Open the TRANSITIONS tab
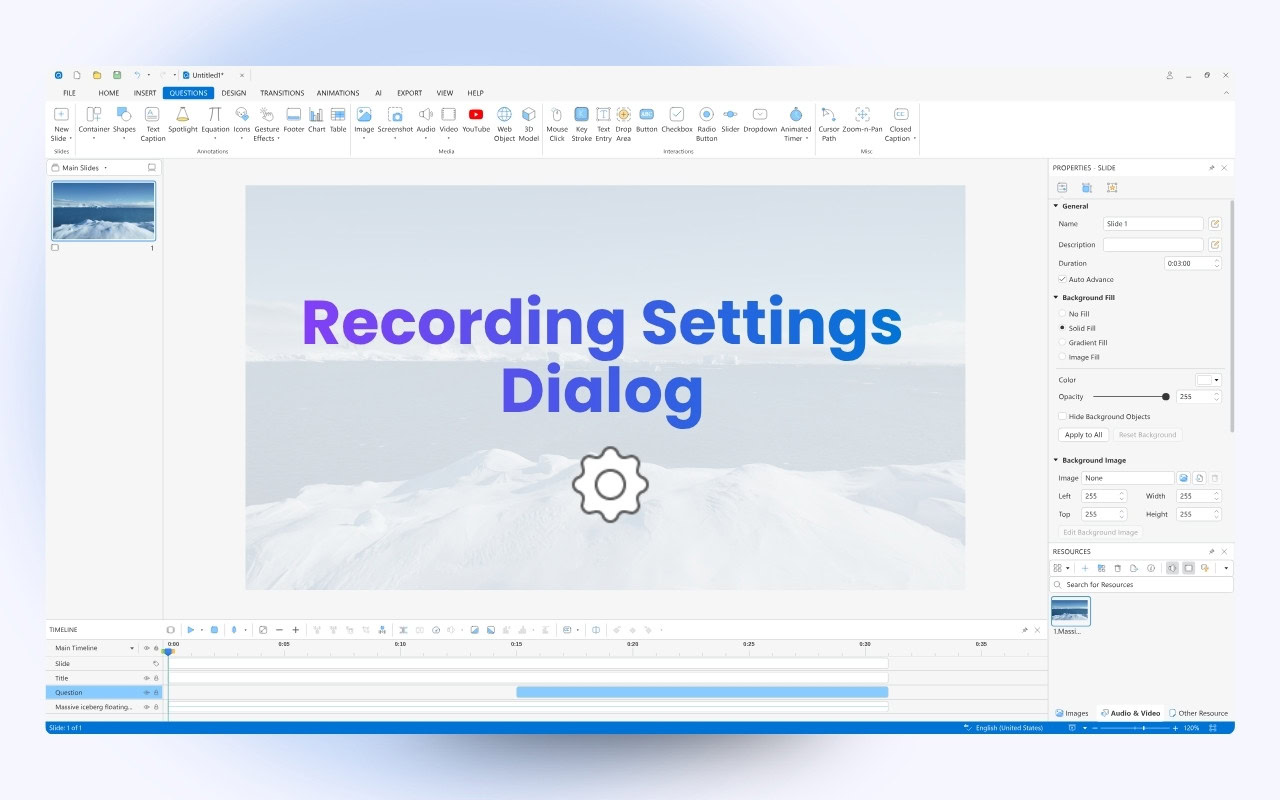Viewport: 1280px width, 800px height. click(x=282, y=93)
